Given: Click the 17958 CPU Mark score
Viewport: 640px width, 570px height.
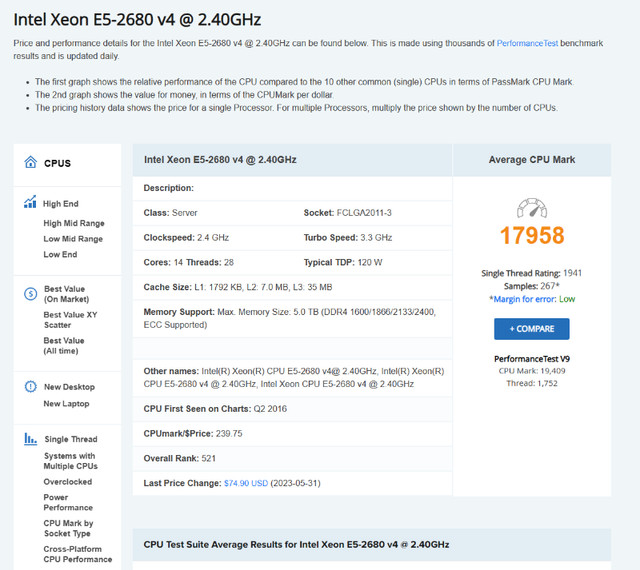Looking at the screenshot, I should 532,235.
